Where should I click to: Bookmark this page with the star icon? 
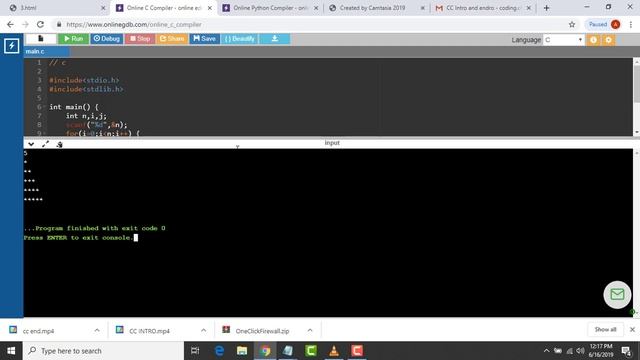[x=572, y=24]
